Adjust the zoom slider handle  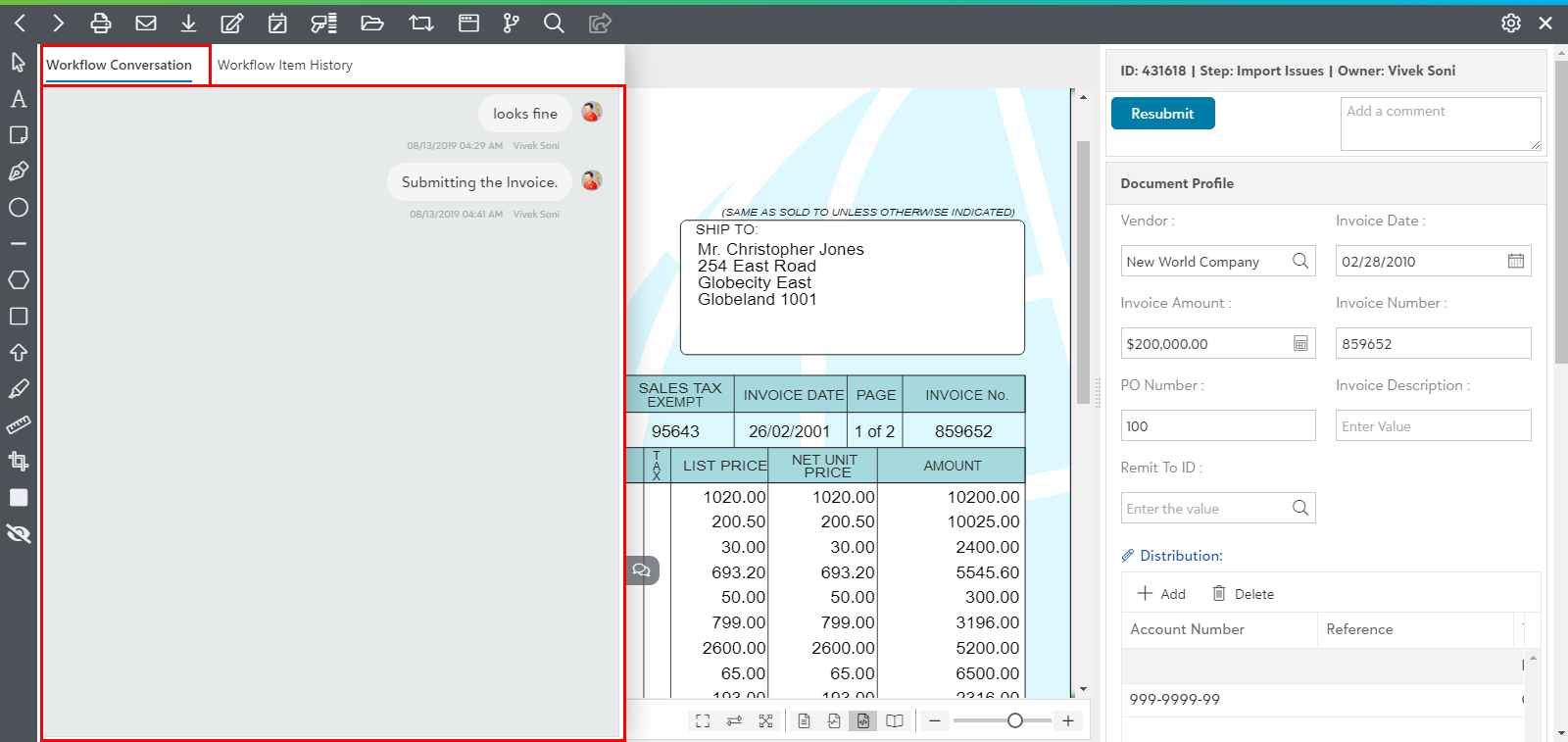click(x=1015, y=720)
